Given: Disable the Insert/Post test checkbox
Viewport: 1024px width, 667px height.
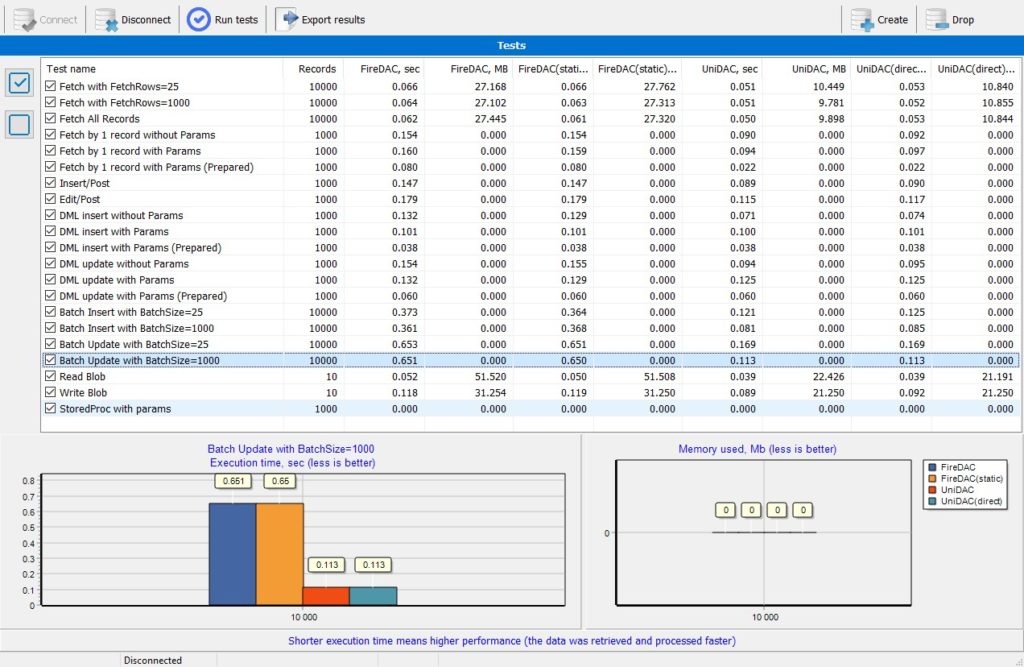Looking at the screenshot, I should pos(50,183).
